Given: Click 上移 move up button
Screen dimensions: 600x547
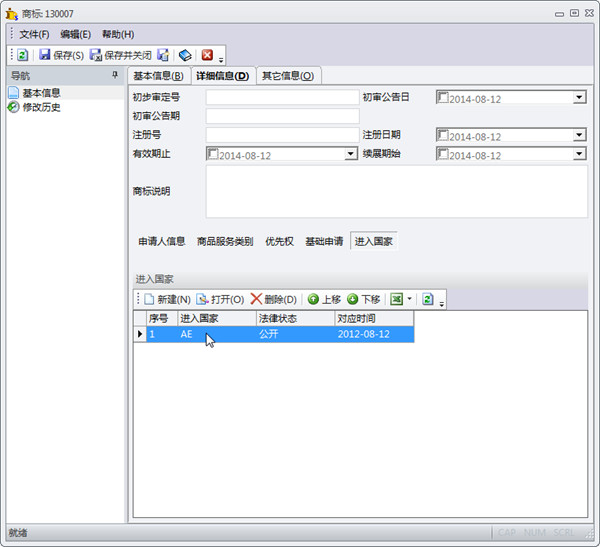Looking at the screenshot, I should point(324,299).
